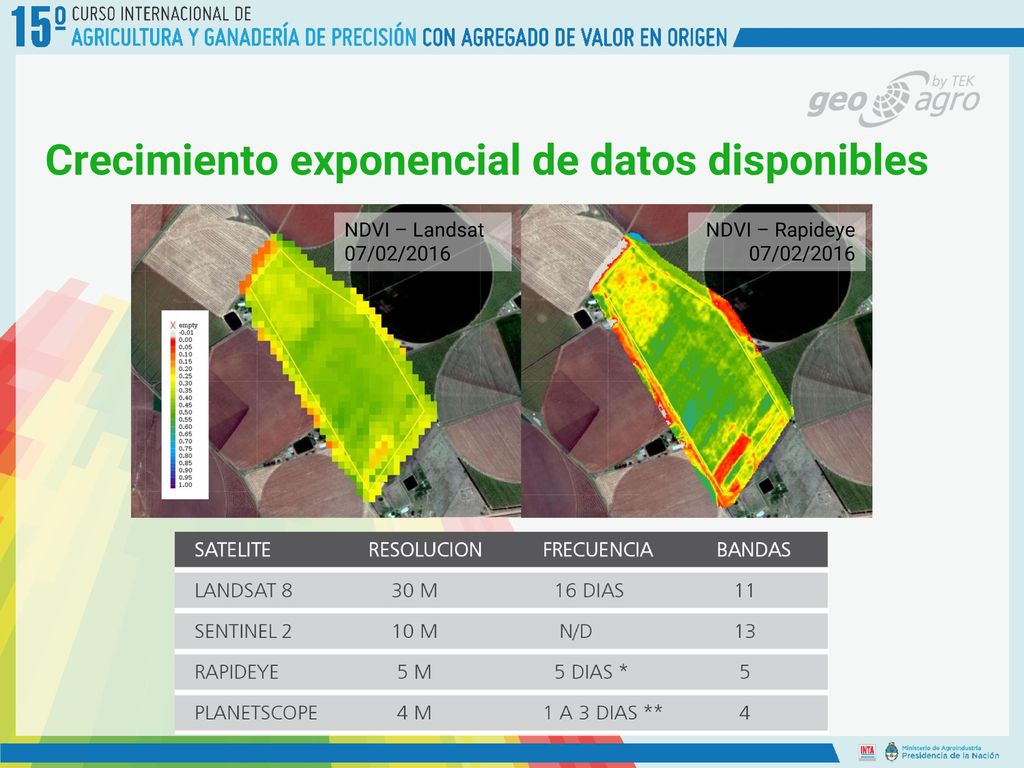Select the PLANETSCOPE cell

click(256, 712)
